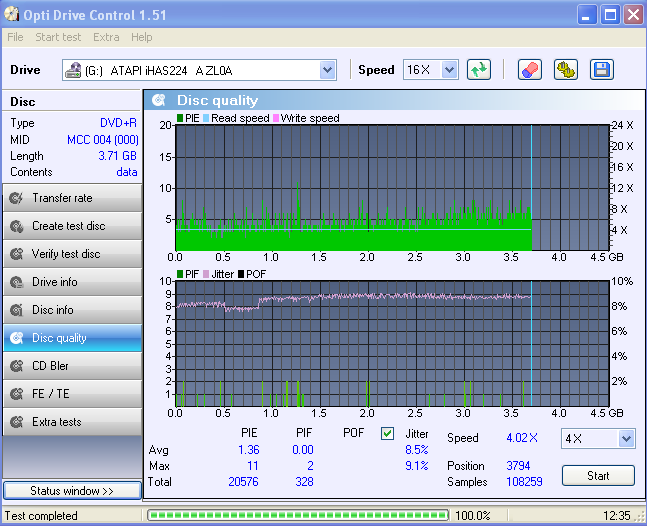Click the Position value 3794

tap(518, 466)
